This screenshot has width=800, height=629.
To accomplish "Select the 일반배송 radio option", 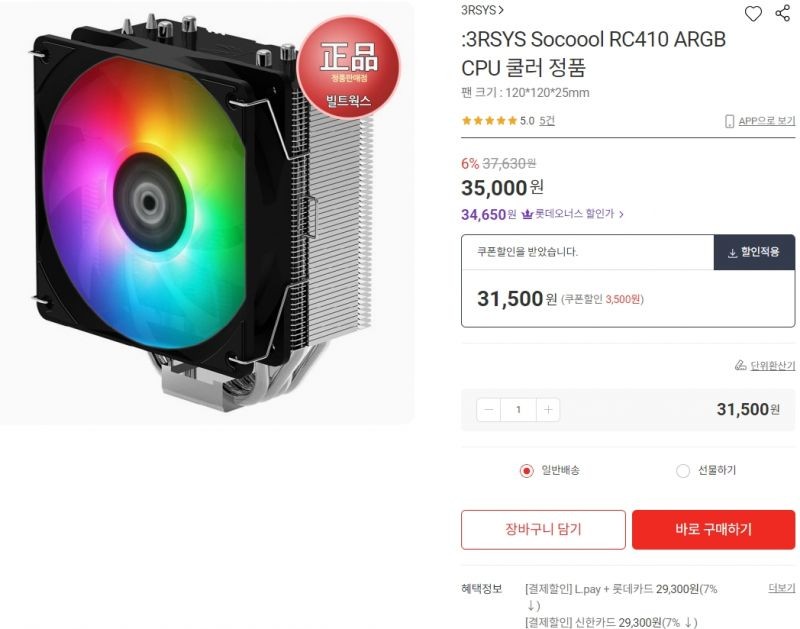I will click(527, 470).
